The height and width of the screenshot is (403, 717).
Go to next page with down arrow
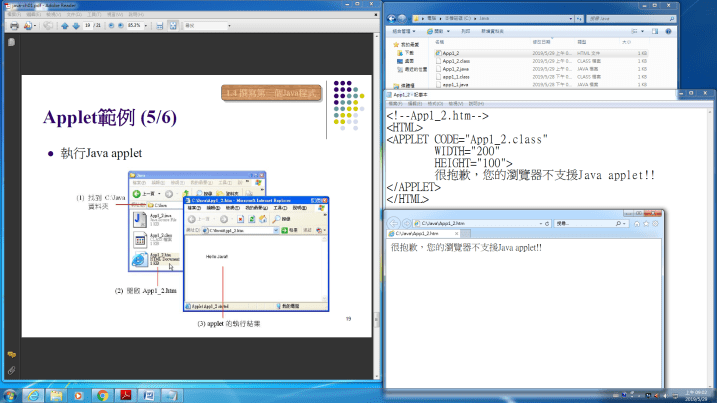click(76, 28)
